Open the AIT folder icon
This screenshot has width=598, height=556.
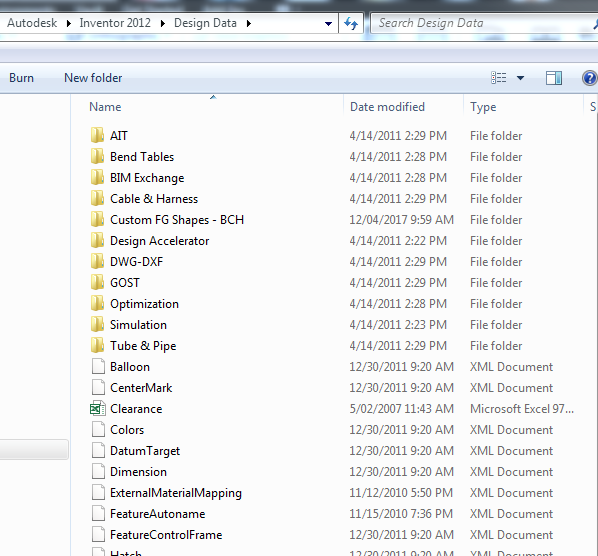pyautogui.click(x=97, y=135)
